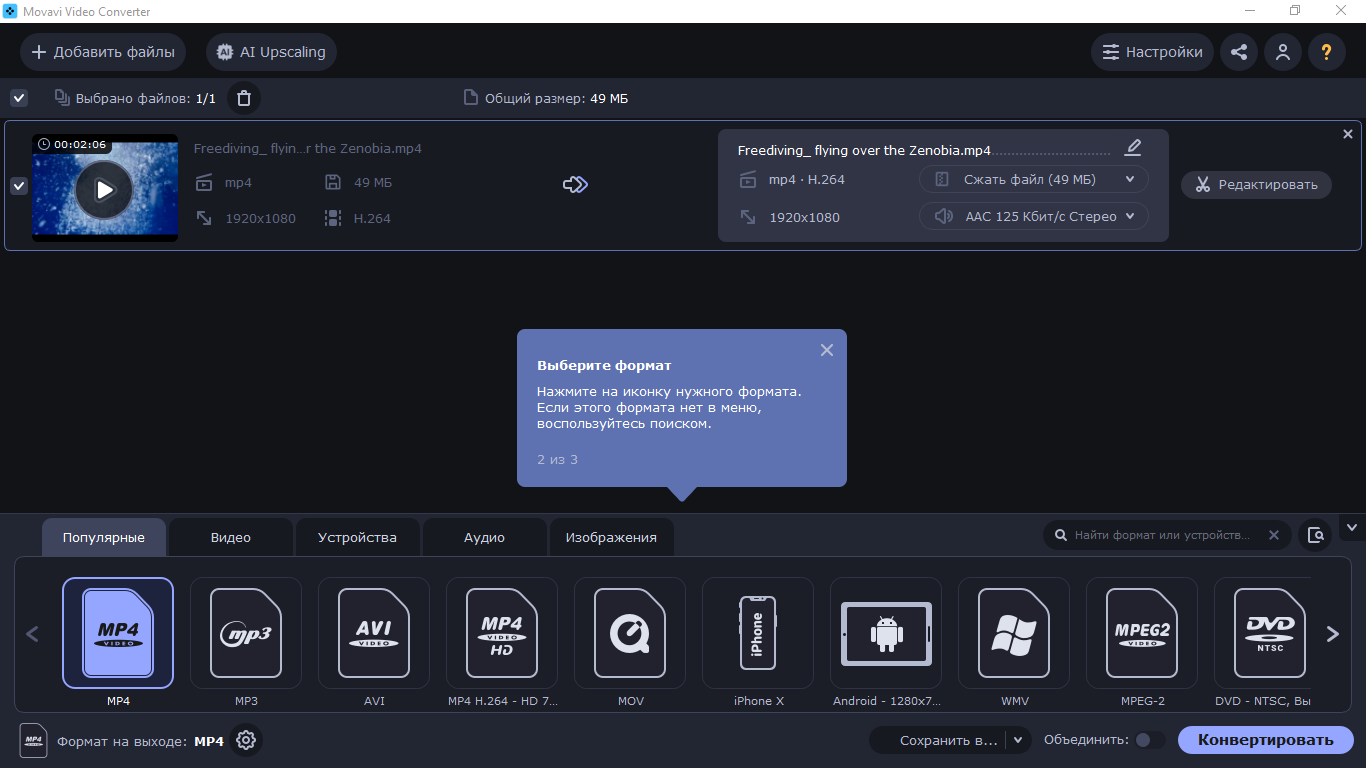Click the output format MP4 file icon
This screenshot has height=768, width=1366.
(x=33, y=741)
